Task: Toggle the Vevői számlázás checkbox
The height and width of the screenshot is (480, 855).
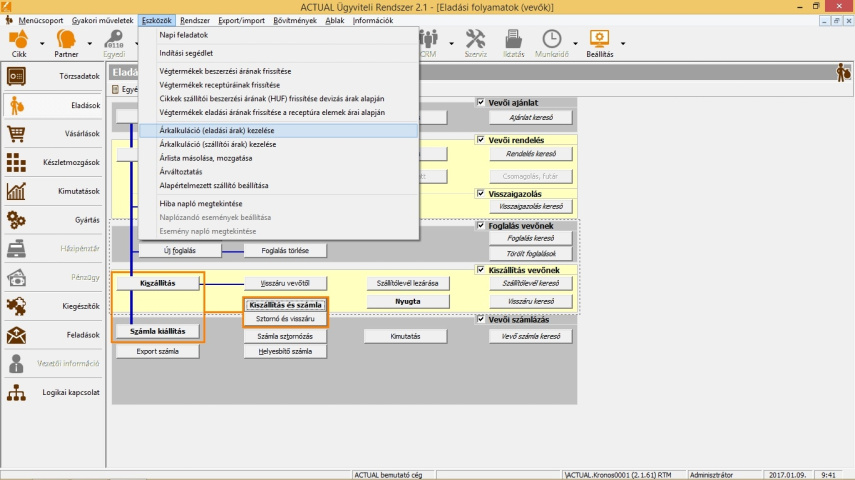Action: point(481,319)
